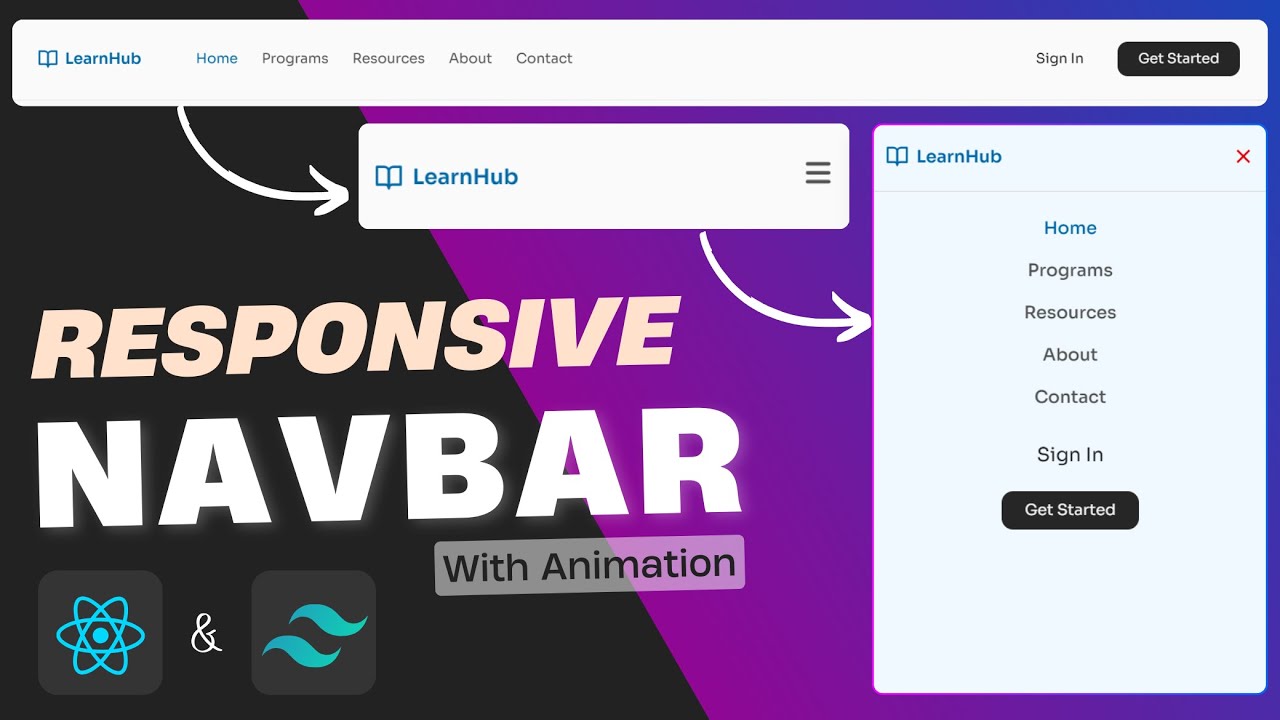The image size is (1280, 720).
Task: Click the book icon in collapsed navbar
Action: point(388,177)
